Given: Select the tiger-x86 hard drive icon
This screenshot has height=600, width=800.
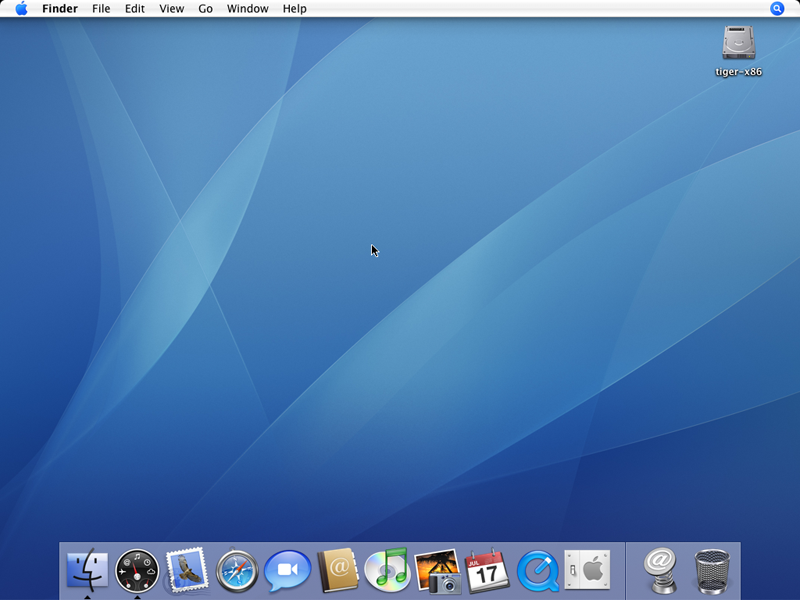Looking at the screenshot, I should [x=739, y=43].
